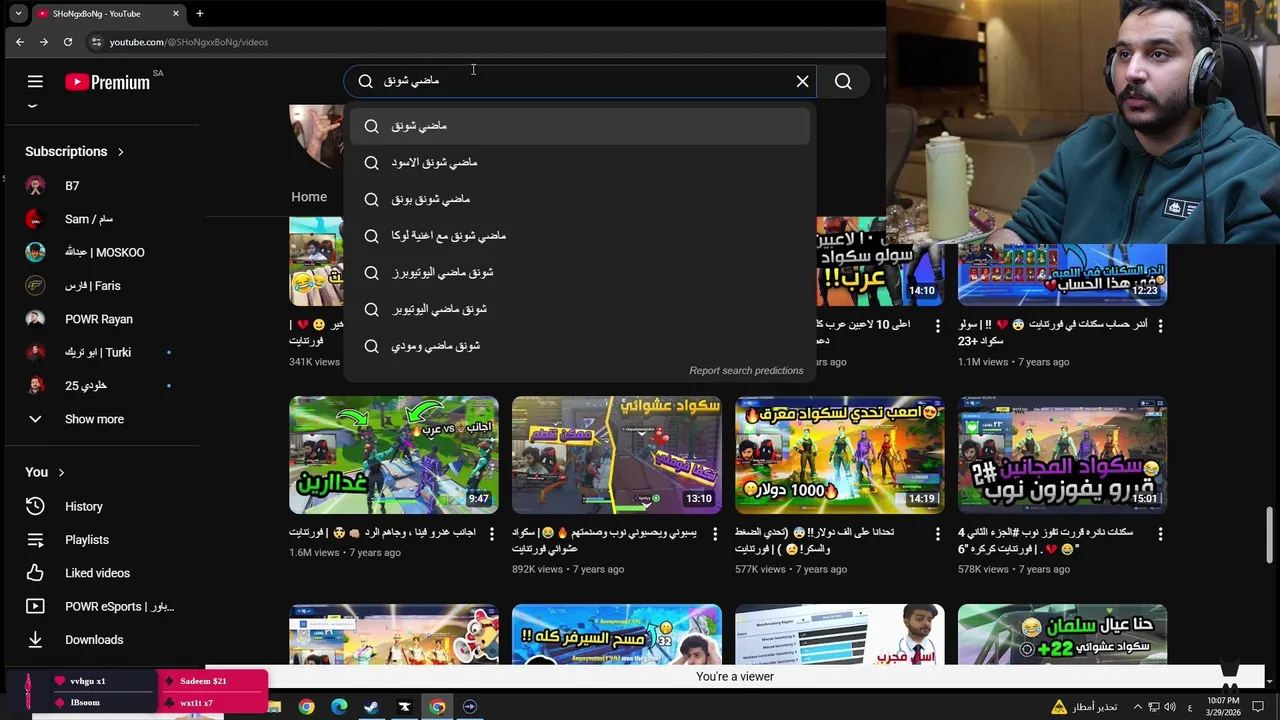Open video thumbnail with 12:23 duration
1280x720 pixels.
[x=1063, y=274]
